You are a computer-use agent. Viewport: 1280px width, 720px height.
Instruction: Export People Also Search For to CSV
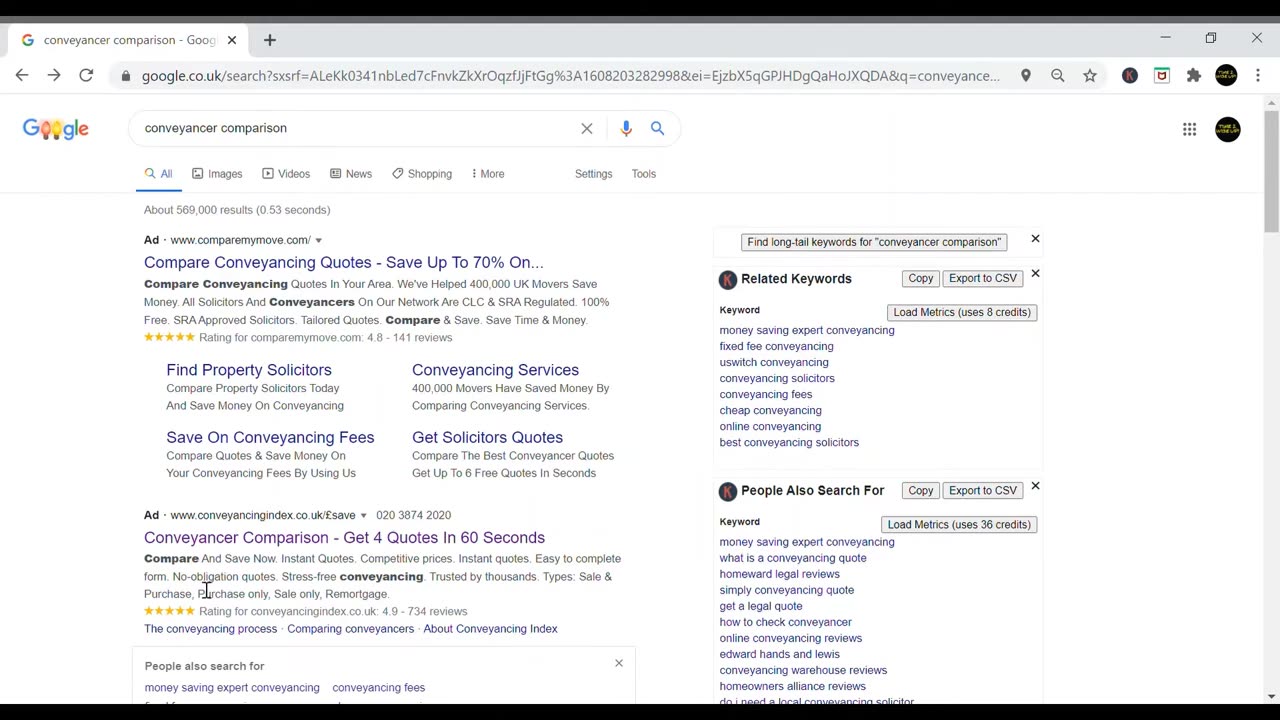[x=983, y=490]
